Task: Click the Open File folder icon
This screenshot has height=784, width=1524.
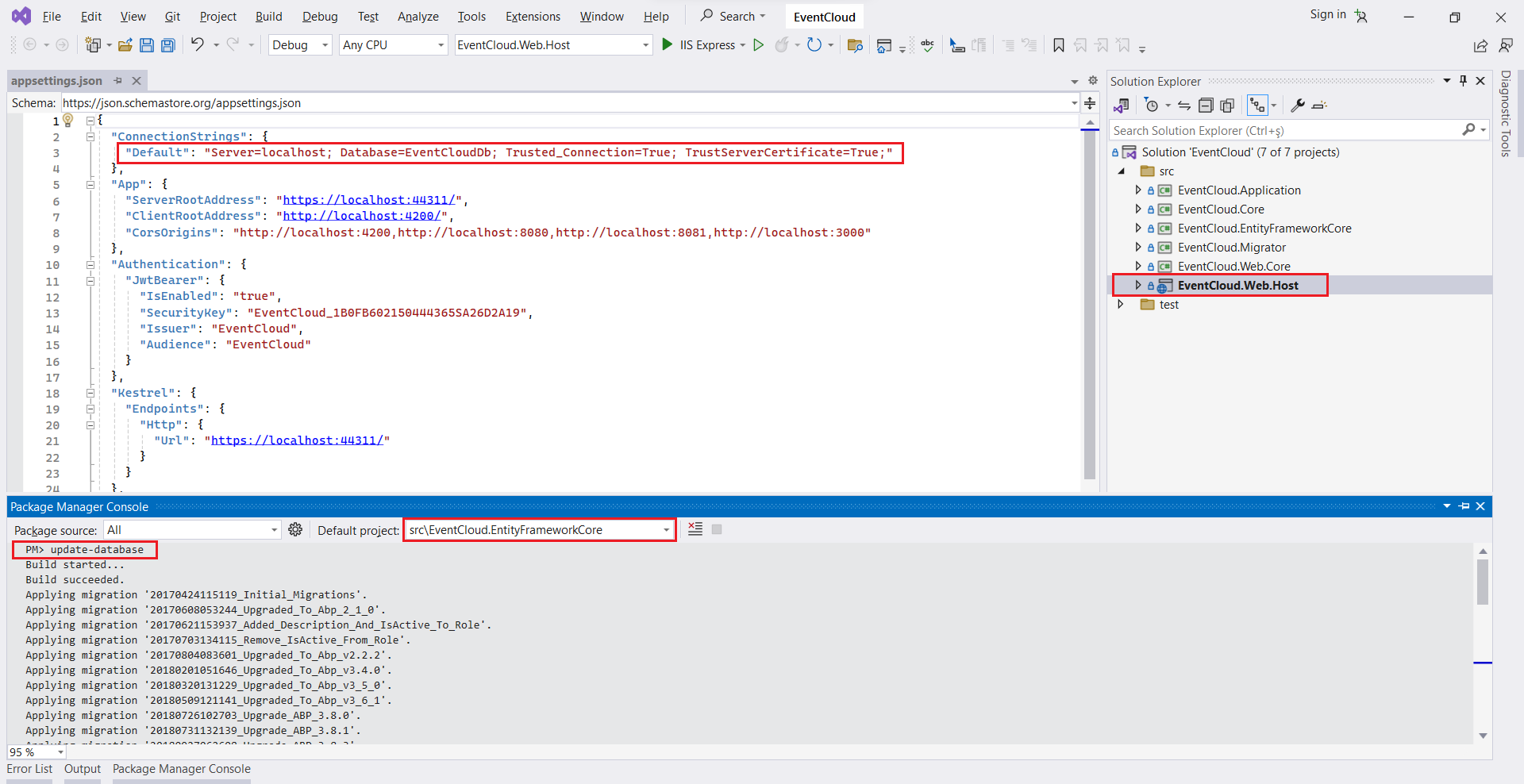Action: coord(125,45)
